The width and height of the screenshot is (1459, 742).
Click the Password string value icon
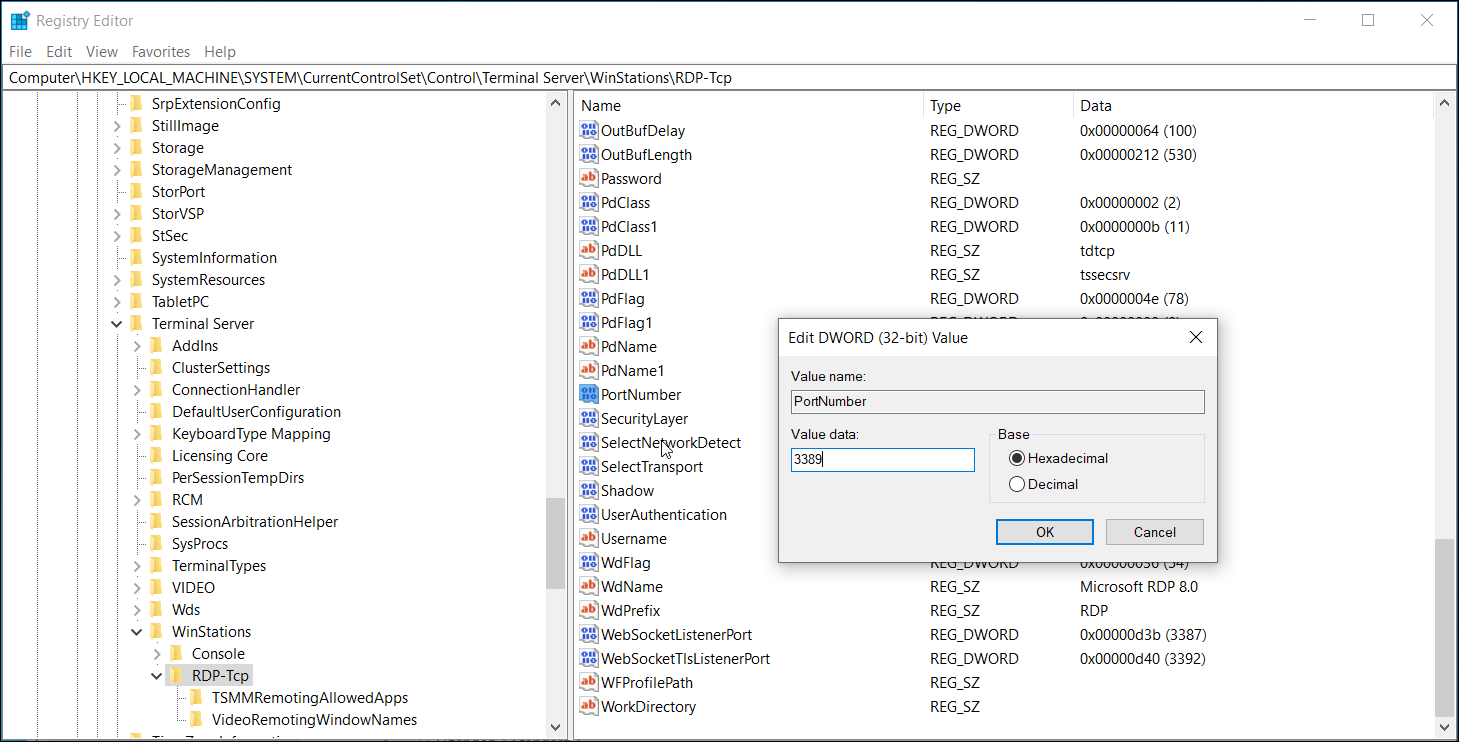(589, 179)
